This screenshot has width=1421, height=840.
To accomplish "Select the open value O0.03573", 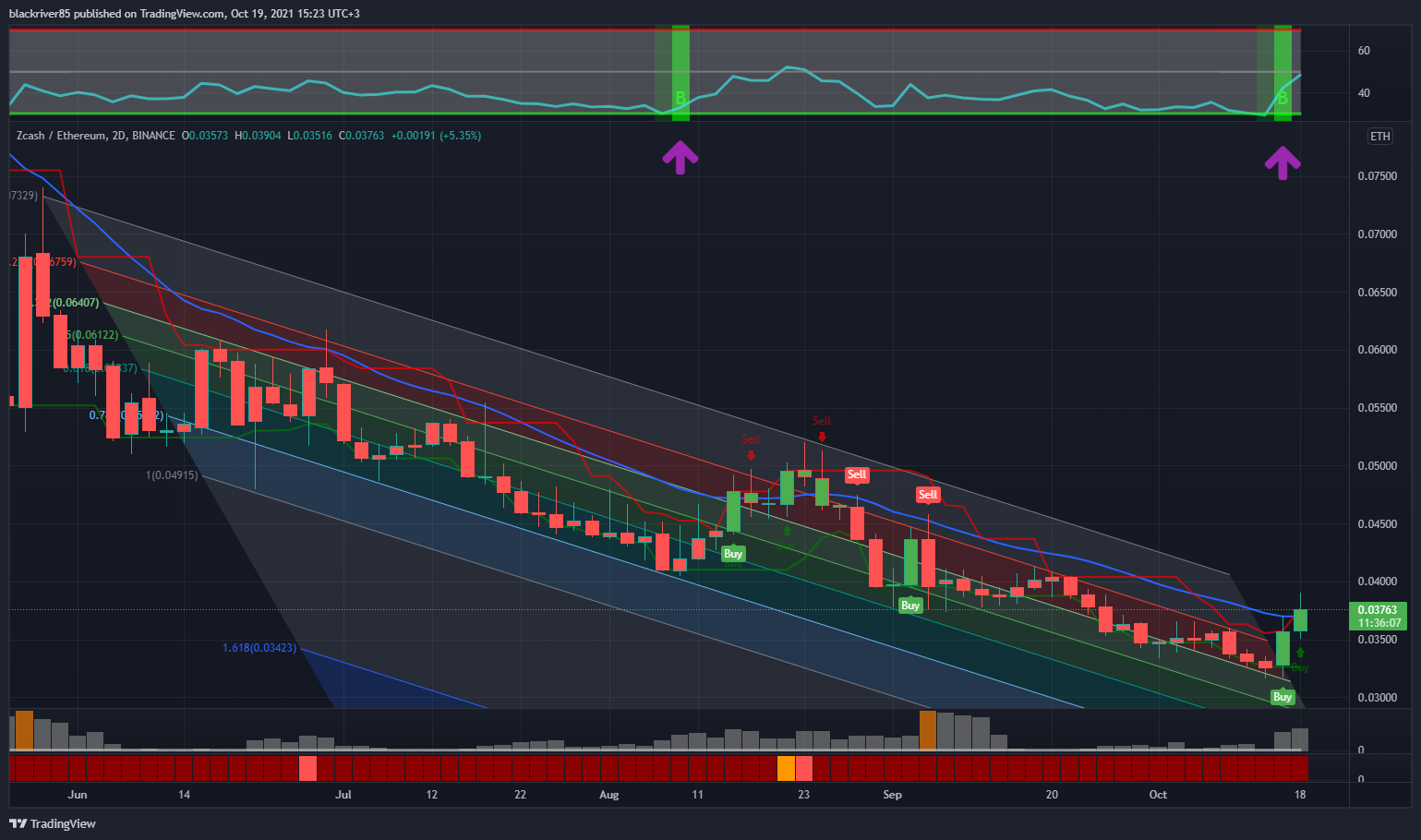I will point(204,136).
